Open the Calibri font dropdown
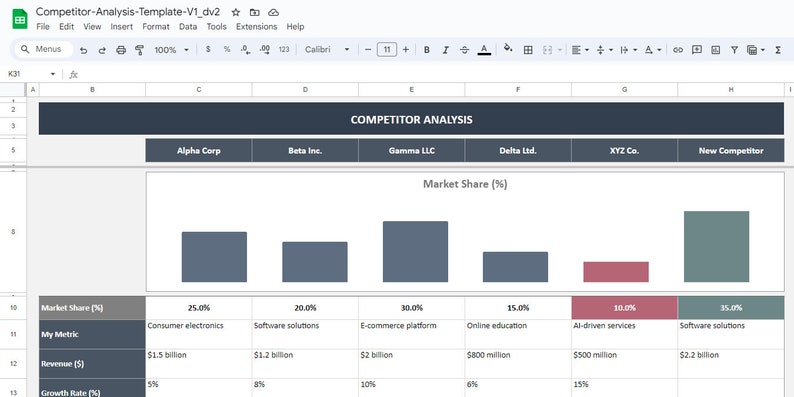This screenshot has width=794, height=397. [x=327, y=49]
